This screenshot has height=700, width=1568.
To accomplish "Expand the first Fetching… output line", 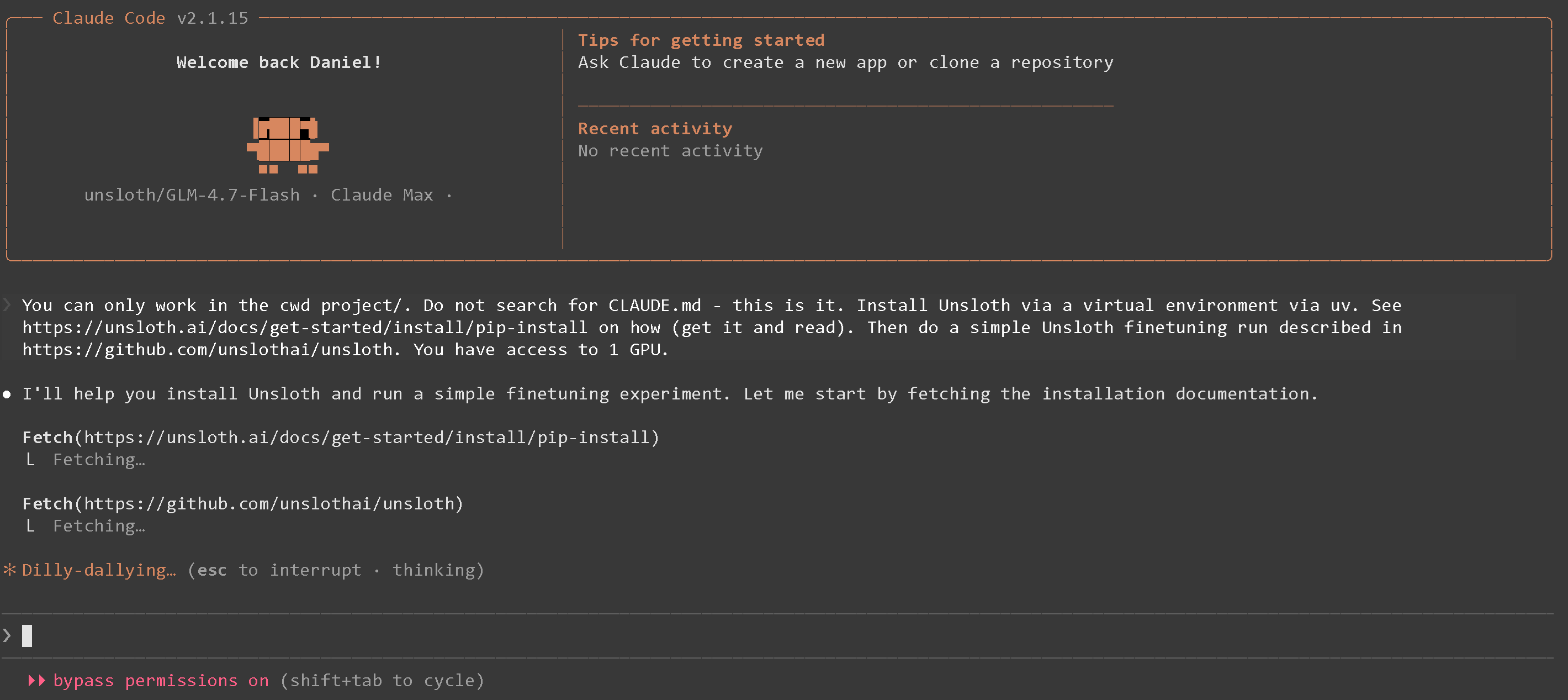I will [x=99, y=460].
